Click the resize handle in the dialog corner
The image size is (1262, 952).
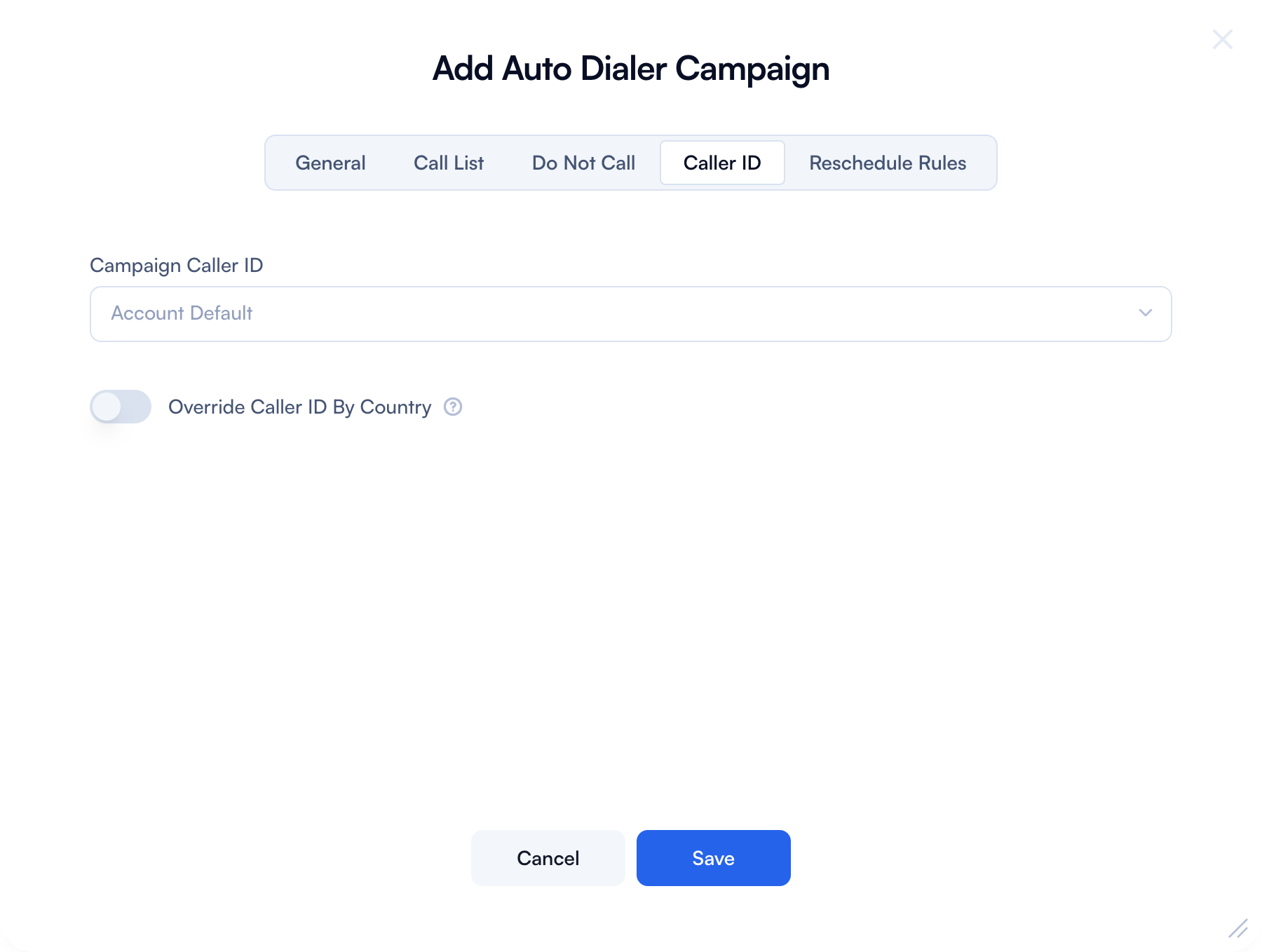click(1238, 928)
